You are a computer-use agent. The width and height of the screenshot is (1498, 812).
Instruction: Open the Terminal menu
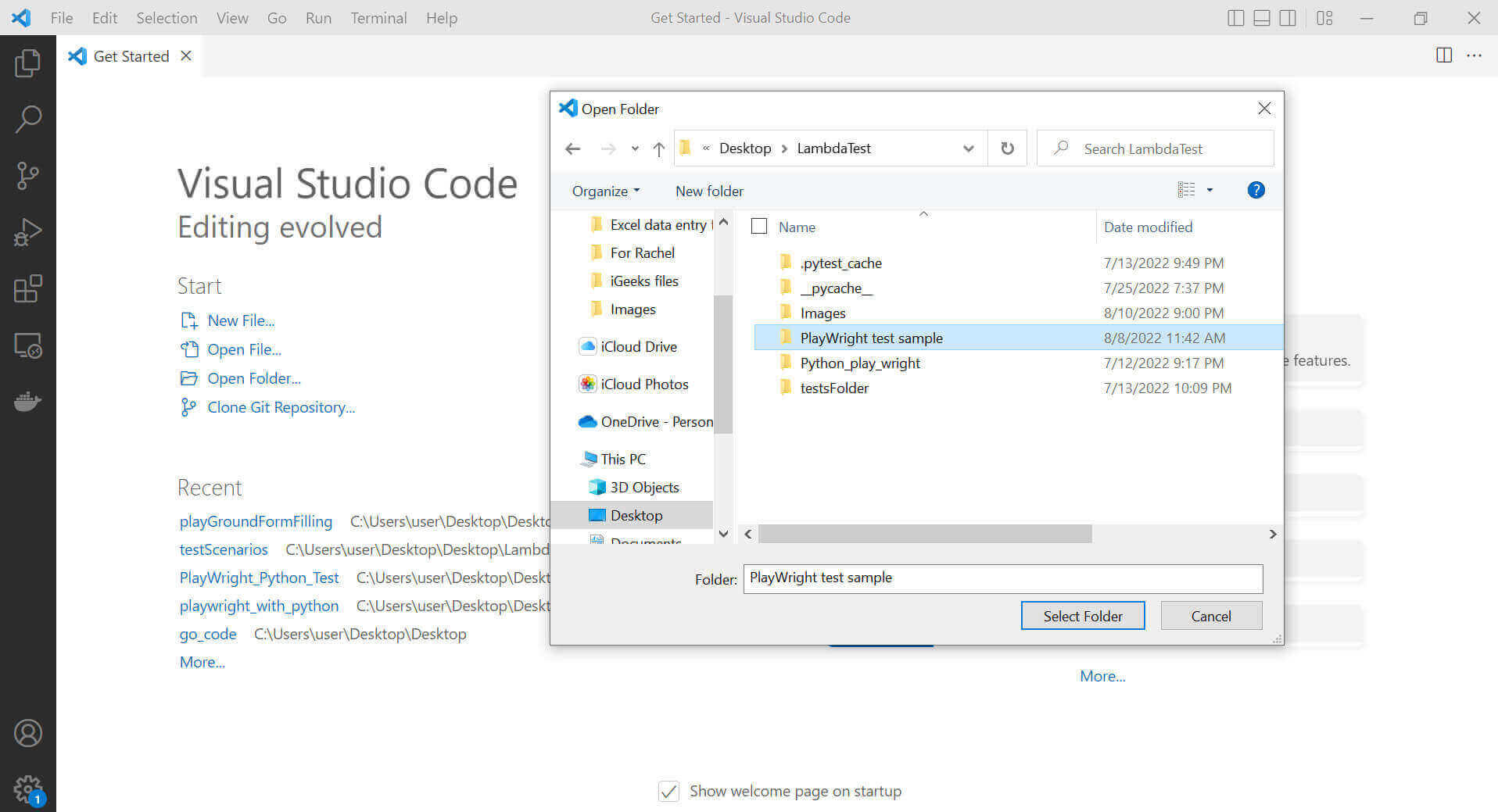click(378, 17)
